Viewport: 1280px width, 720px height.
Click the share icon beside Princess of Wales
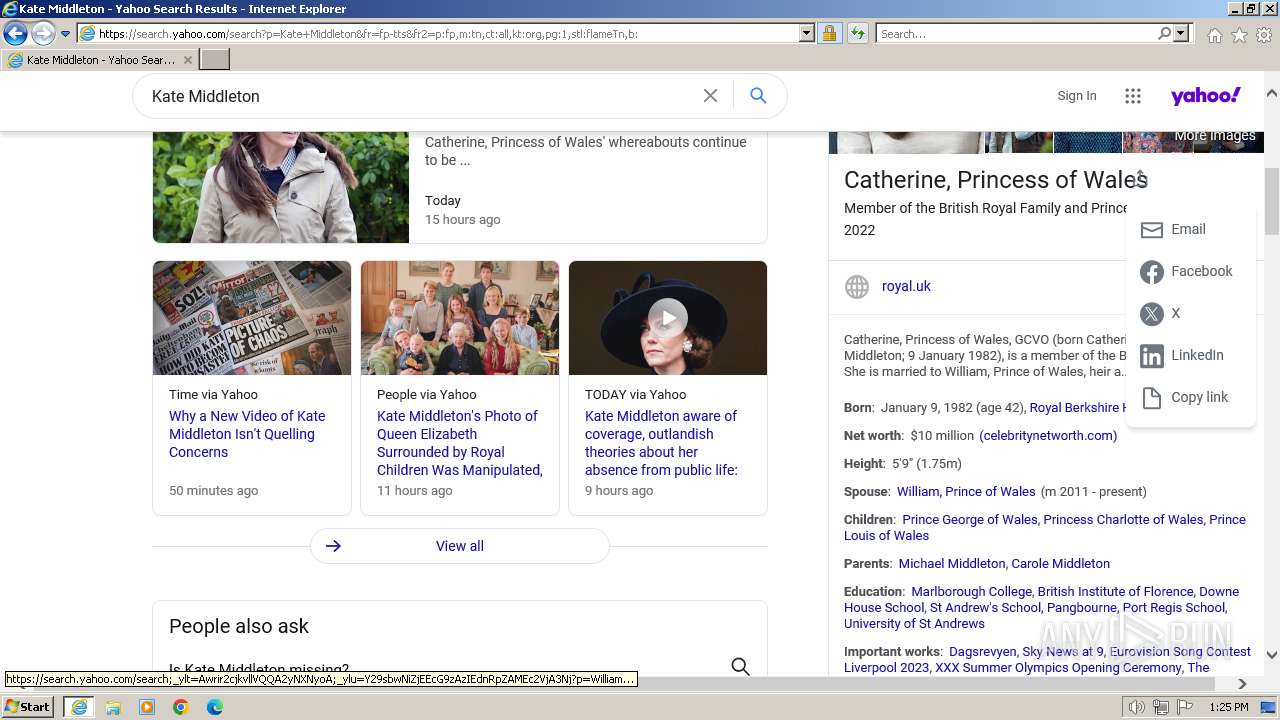[1140, 178]
